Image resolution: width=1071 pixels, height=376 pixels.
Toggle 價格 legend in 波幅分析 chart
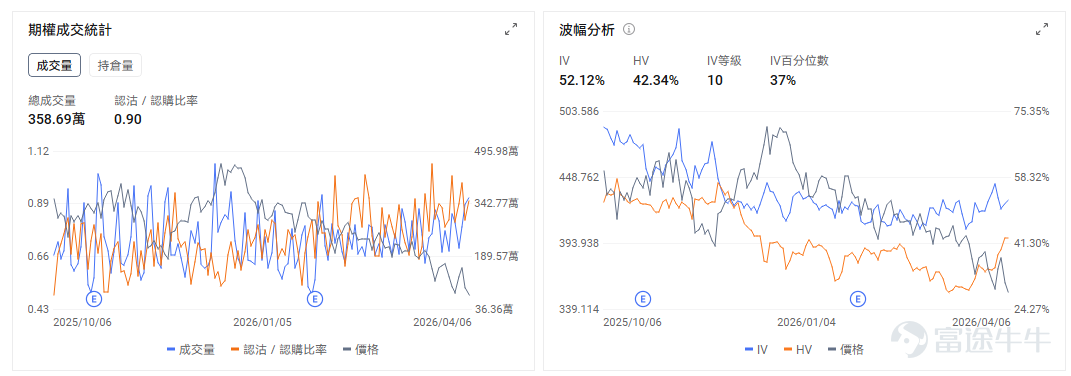coord(845,350)
